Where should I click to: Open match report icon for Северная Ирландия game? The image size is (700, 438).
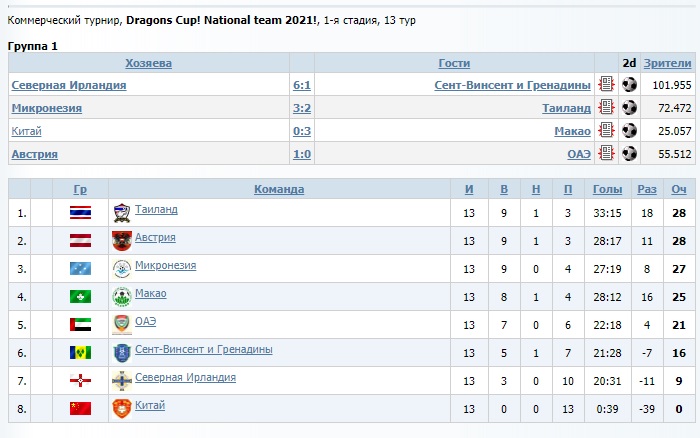pos(606,85)
